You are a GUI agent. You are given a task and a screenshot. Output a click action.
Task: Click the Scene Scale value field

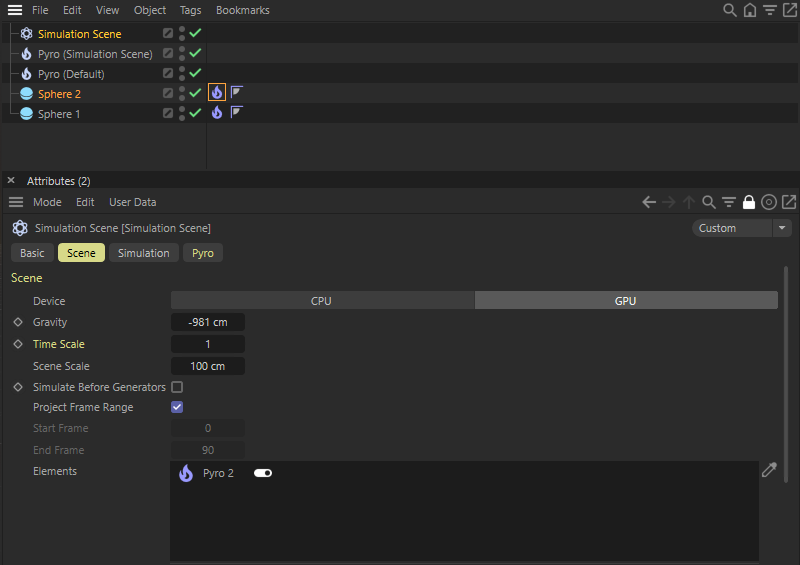208,366
